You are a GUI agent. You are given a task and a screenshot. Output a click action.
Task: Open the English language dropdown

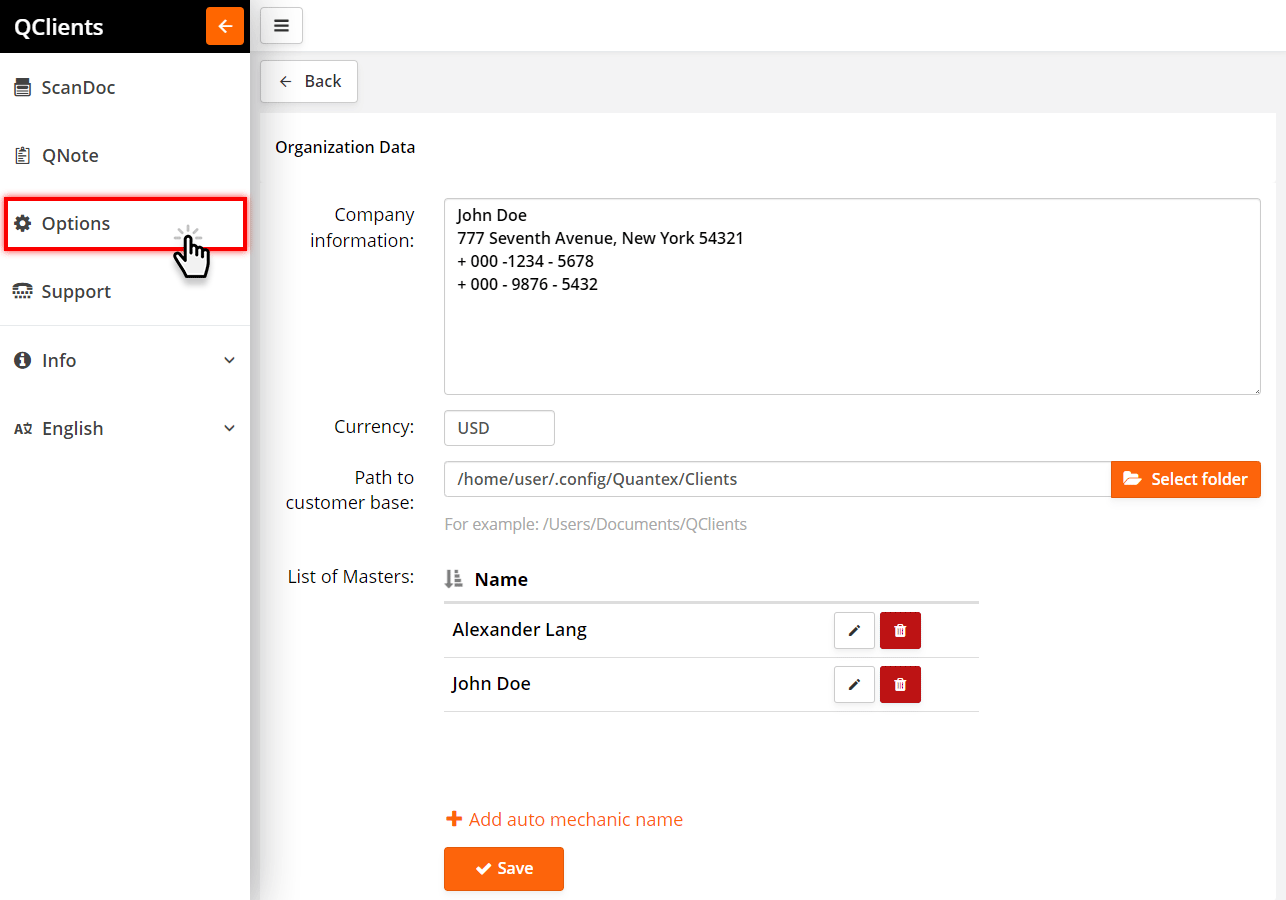(125, 428)
